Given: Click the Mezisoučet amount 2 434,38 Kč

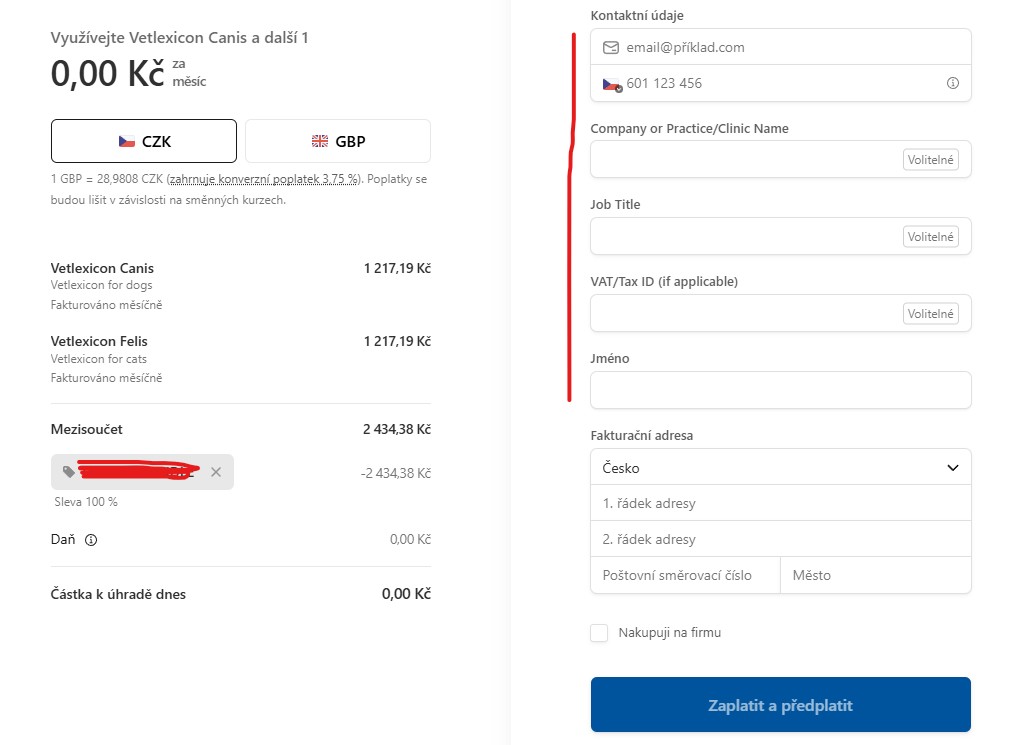Looking at the screenshot, I should click(x=397, y=429).
